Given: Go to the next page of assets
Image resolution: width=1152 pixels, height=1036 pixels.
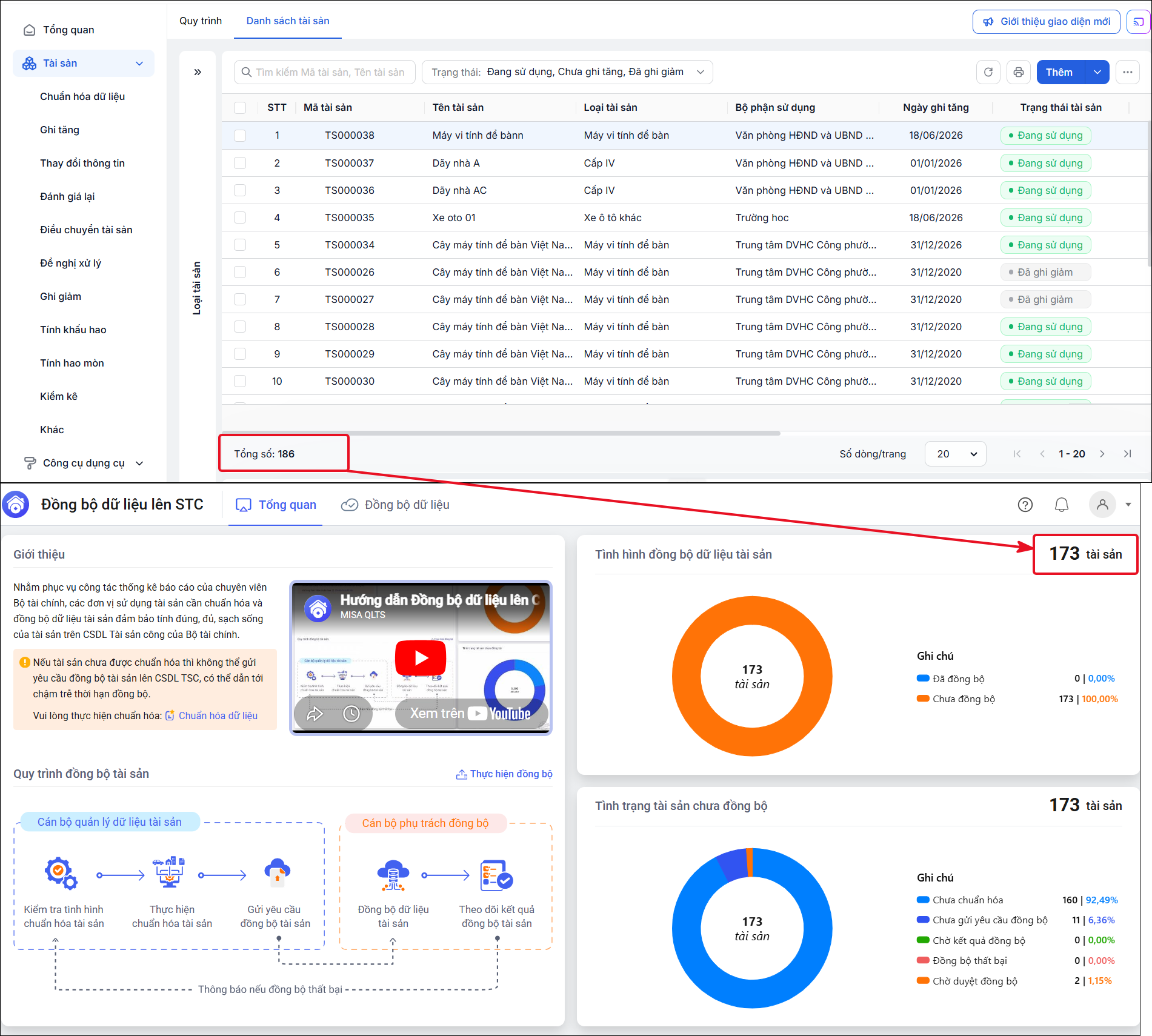Looking at the screenshot, I should (x=1102, y=454).
